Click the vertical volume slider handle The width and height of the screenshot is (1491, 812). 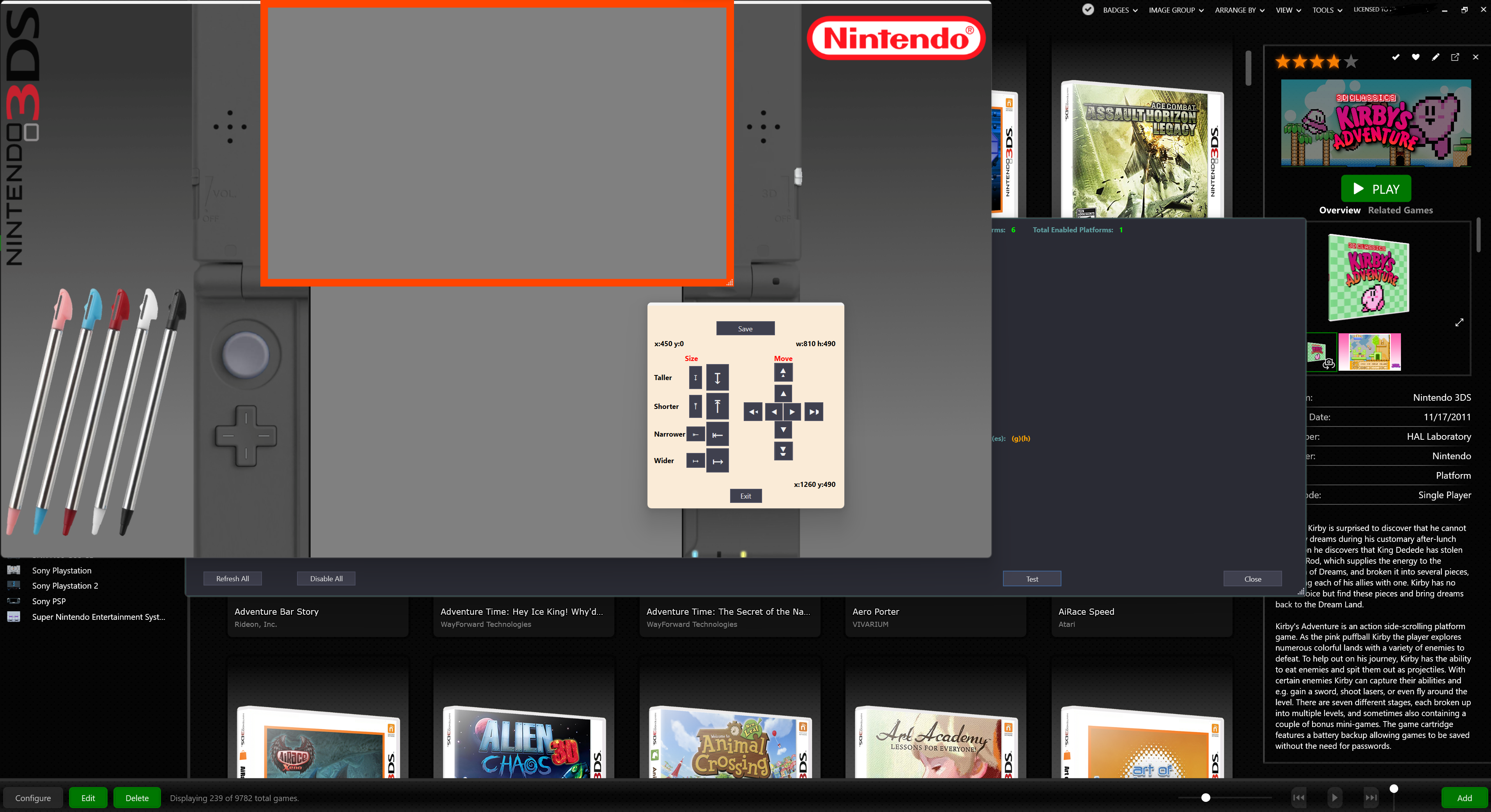tap(1394, 788)
